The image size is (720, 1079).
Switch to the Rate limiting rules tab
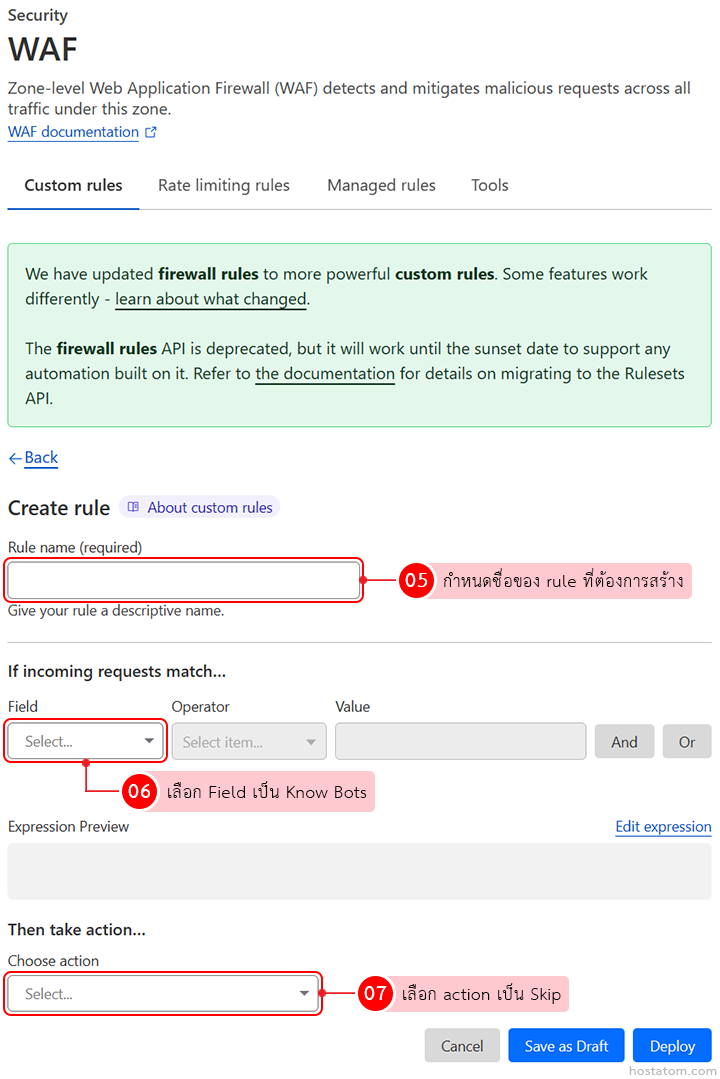coord(224,185)
